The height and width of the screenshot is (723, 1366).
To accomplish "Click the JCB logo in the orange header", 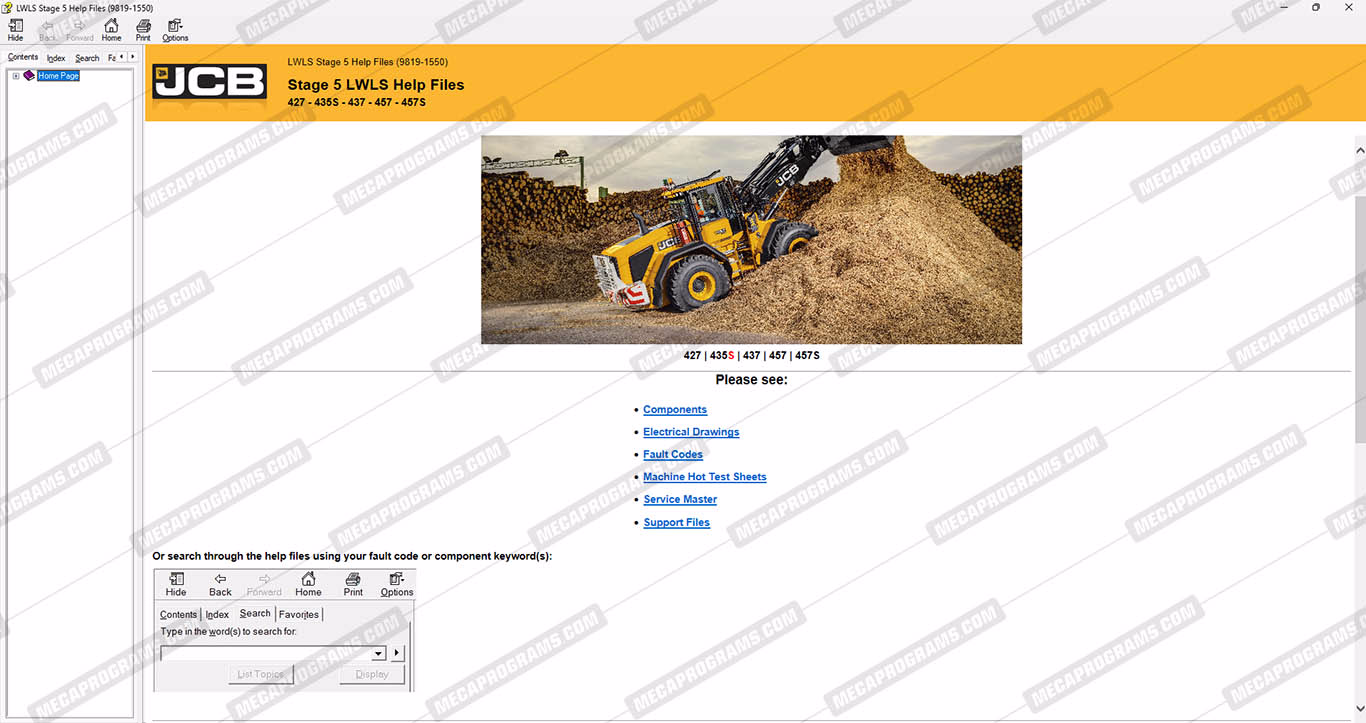I will [x=210, y=82].
